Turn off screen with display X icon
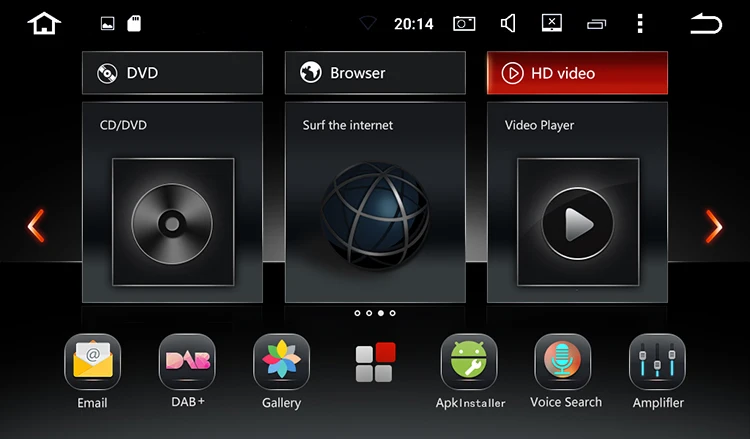 (x=551, y=23)
